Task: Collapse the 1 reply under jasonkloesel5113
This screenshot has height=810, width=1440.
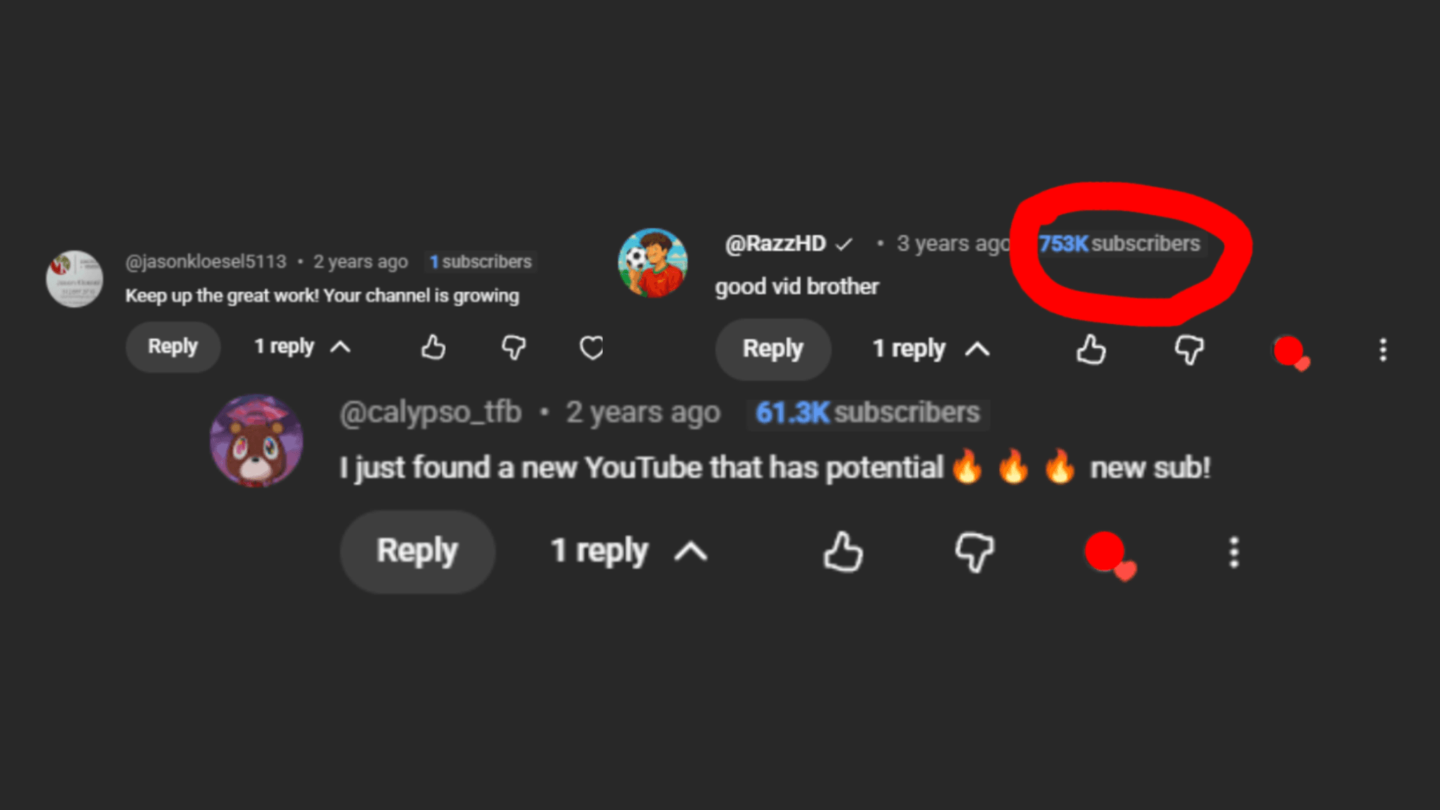Action: [302, 347]
